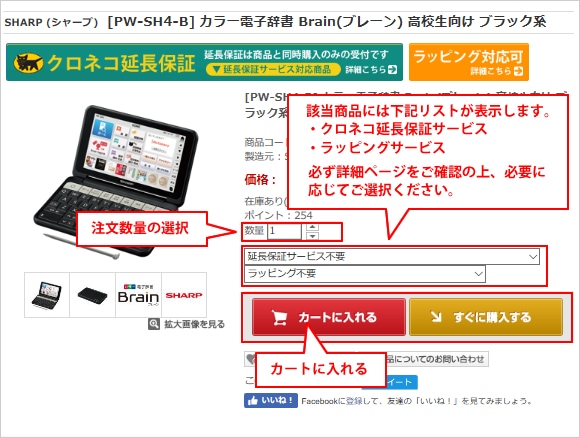Click the 数量 quantity input field
580x438 pixels.
(x=284, y=231)
